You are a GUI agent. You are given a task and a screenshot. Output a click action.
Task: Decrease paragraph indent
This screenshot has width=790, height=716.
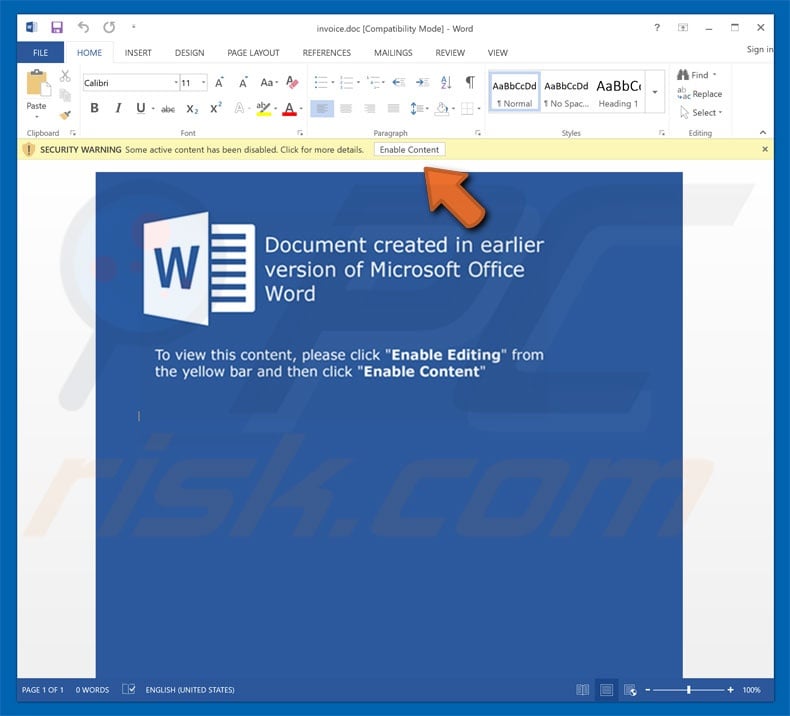tap(399, 82)
